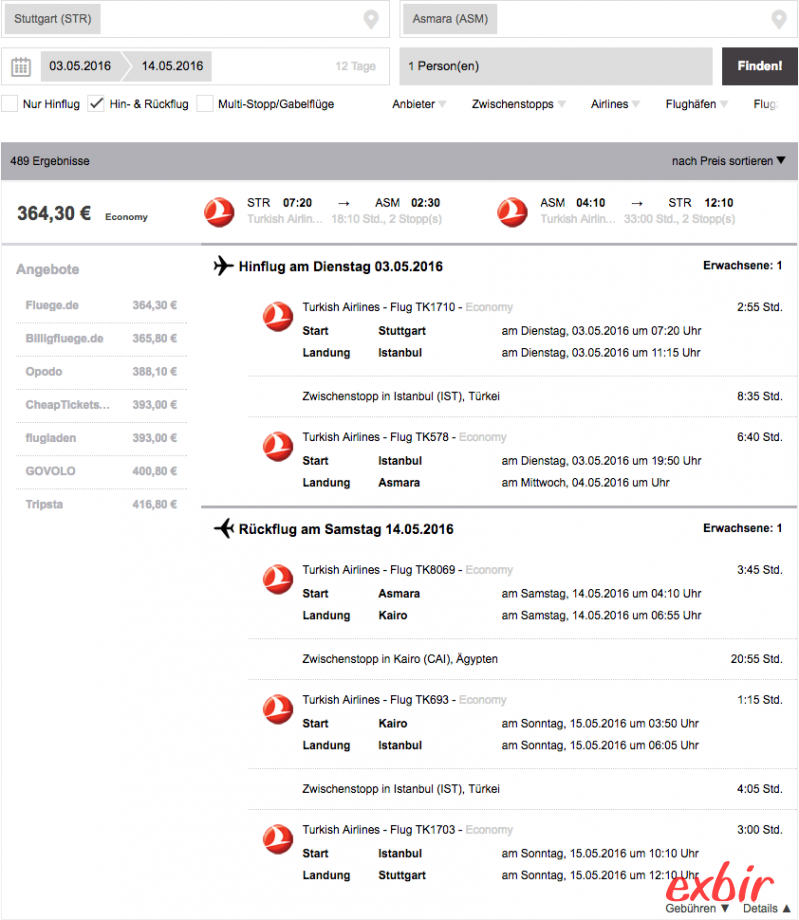
Task: Click the Finden! search button
Action: (x=760, y=66)
